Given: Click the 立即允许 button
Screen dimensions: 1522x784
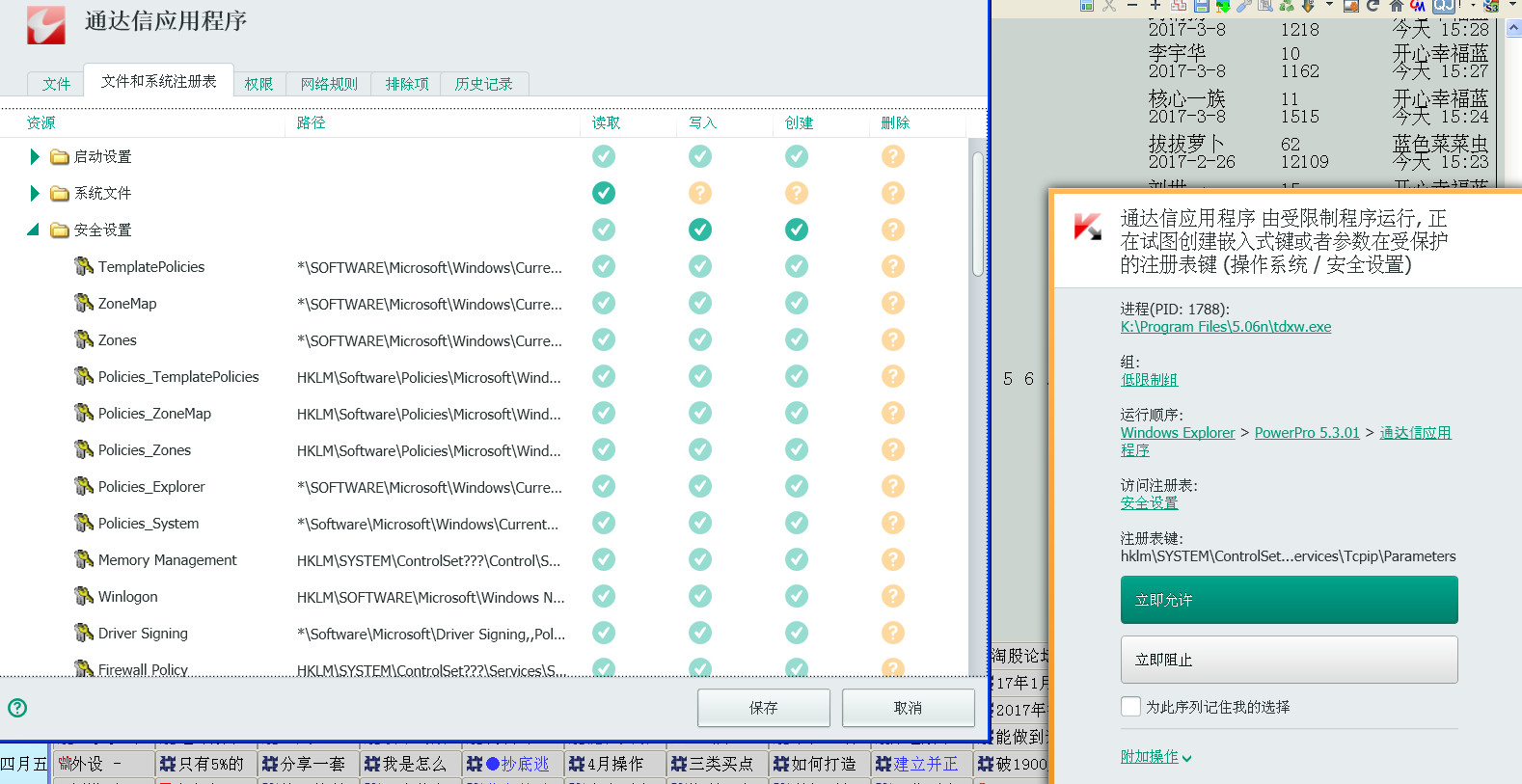Looking at the screenshot, I should (x=1289, y=600).
